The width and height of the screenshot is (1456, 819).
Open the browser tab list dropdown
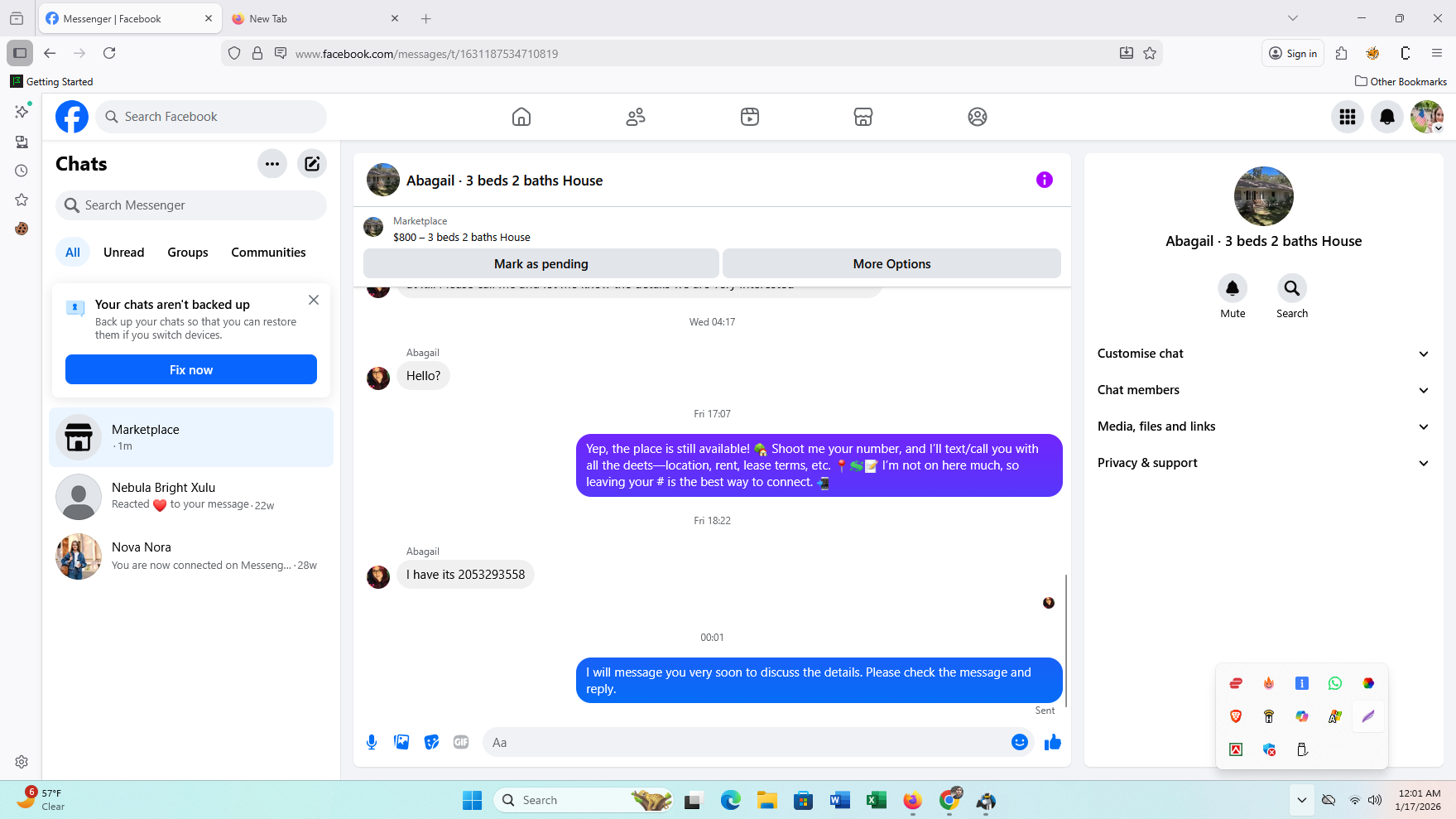[1293, 18]
